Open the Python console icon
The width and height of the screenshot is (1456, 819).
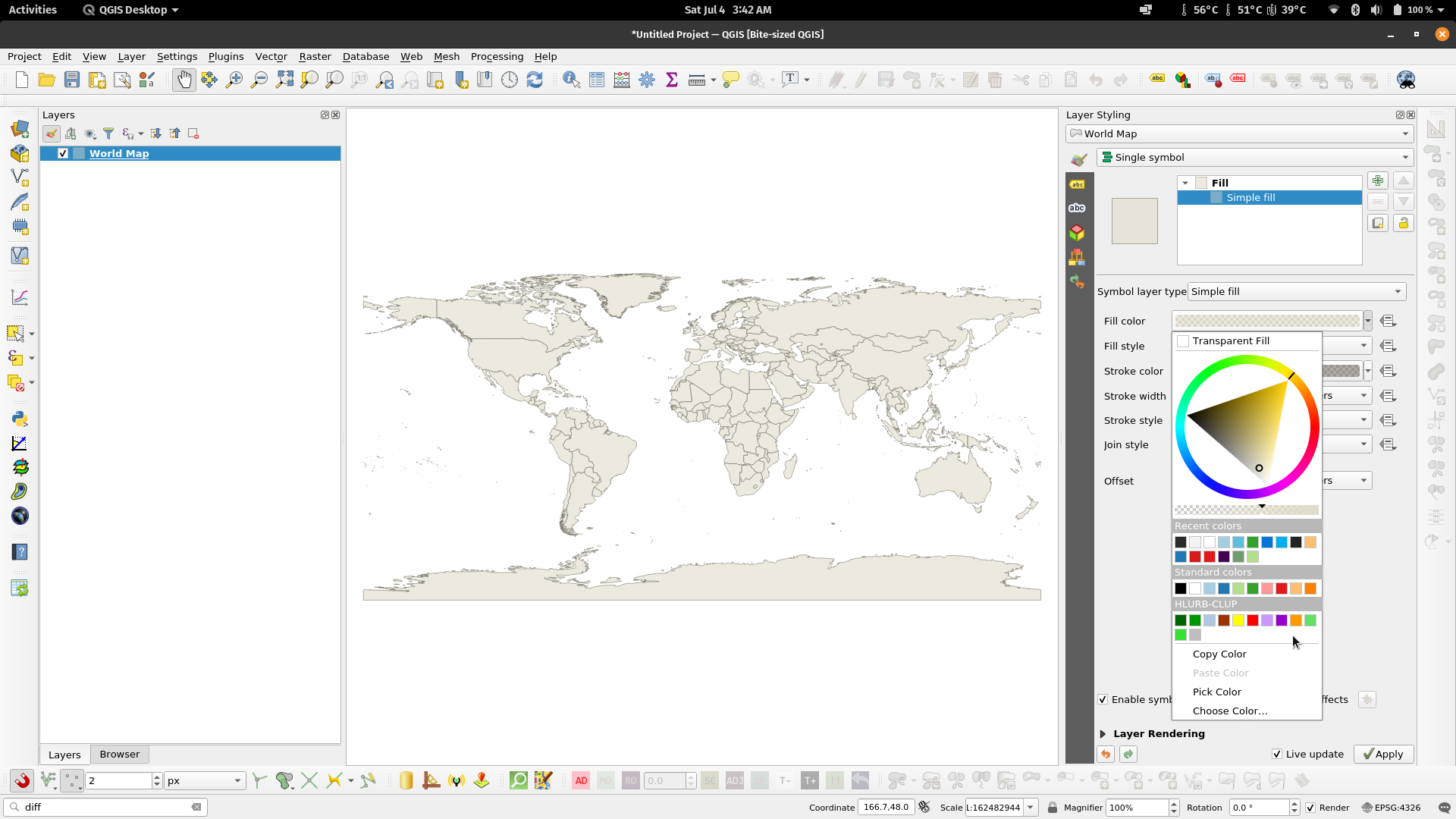tap(20, 419)
